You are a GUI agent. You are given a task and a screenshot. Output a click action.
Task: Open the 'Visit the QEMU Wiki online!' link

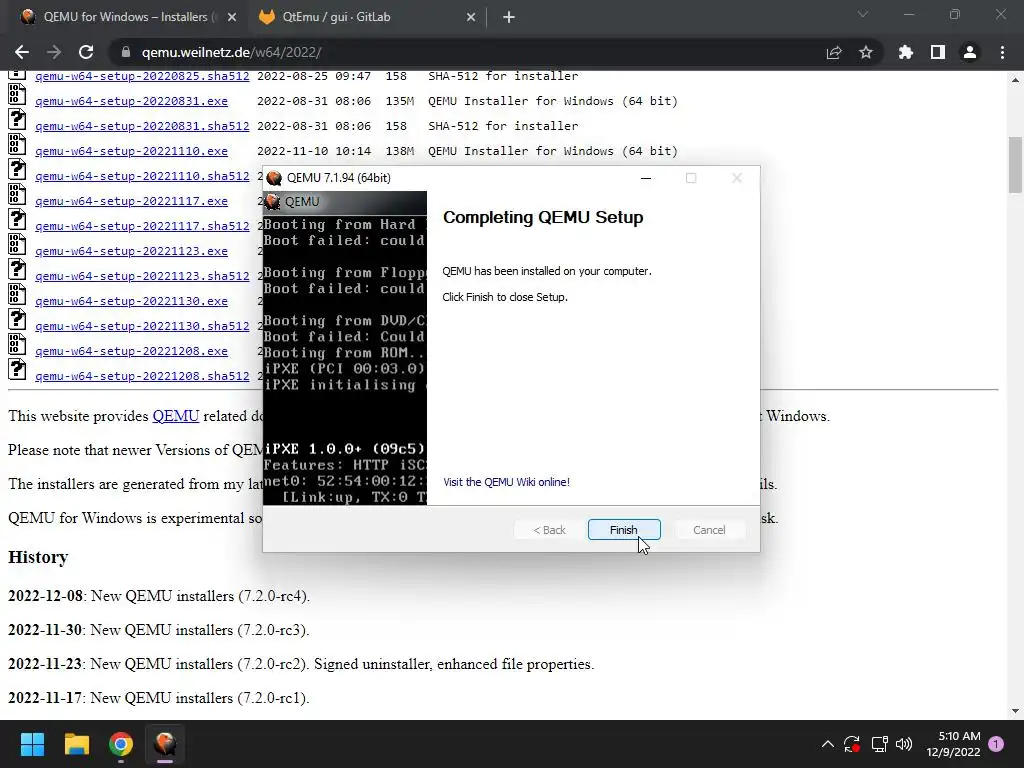pyautogui.click(x=506, y=482)
